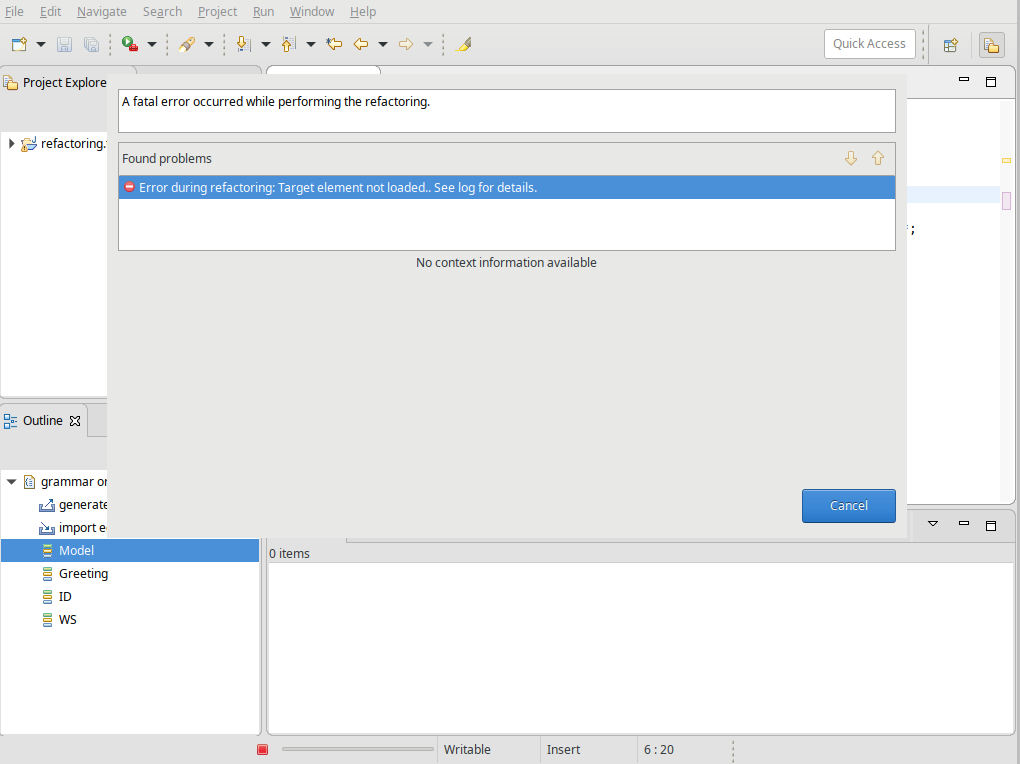Click the Save All toolbar icon
The image size is (1020, 764).
91,44
